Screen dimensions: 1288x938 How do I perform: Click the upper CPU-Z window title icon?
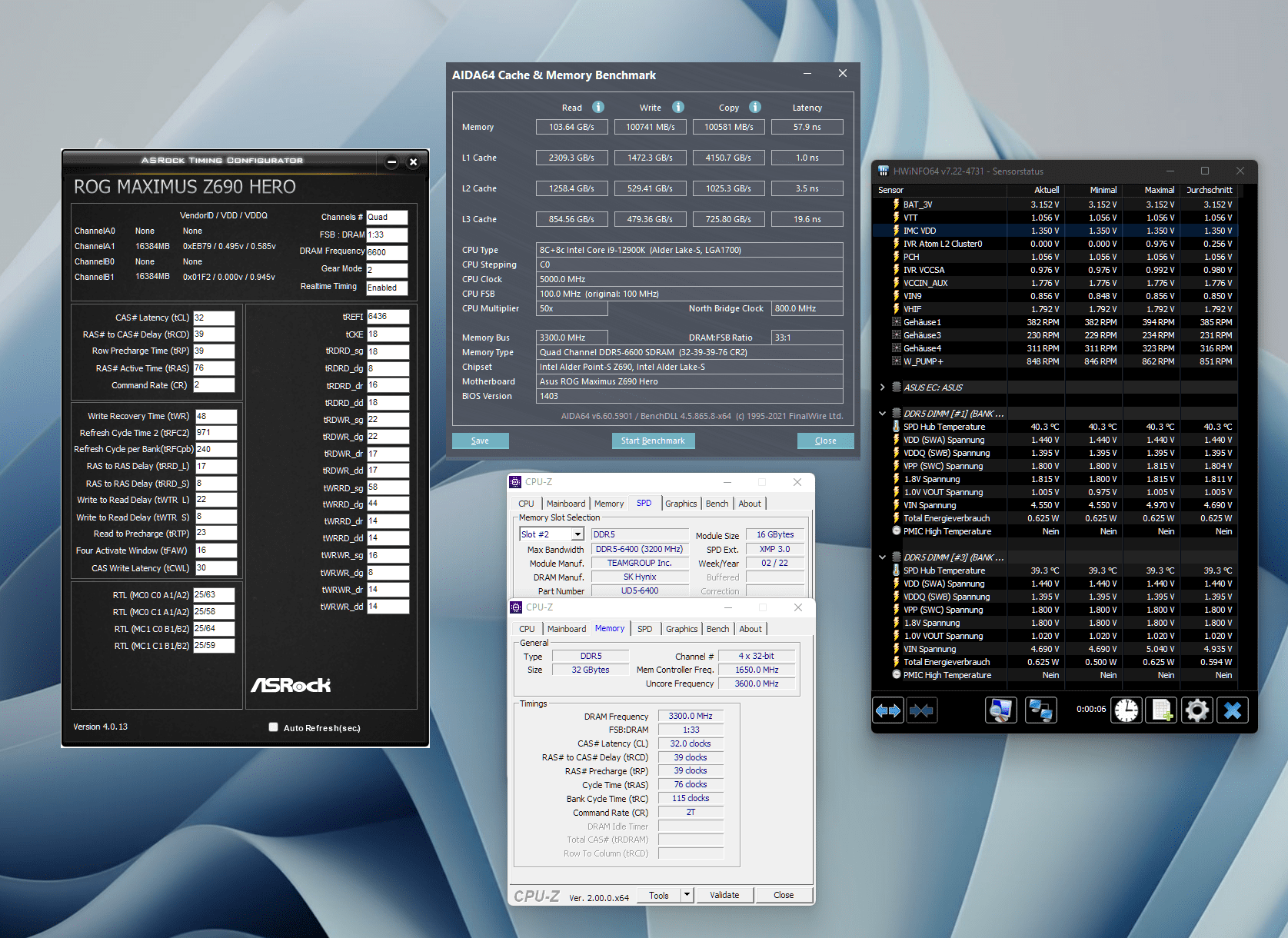coord(515,482)
